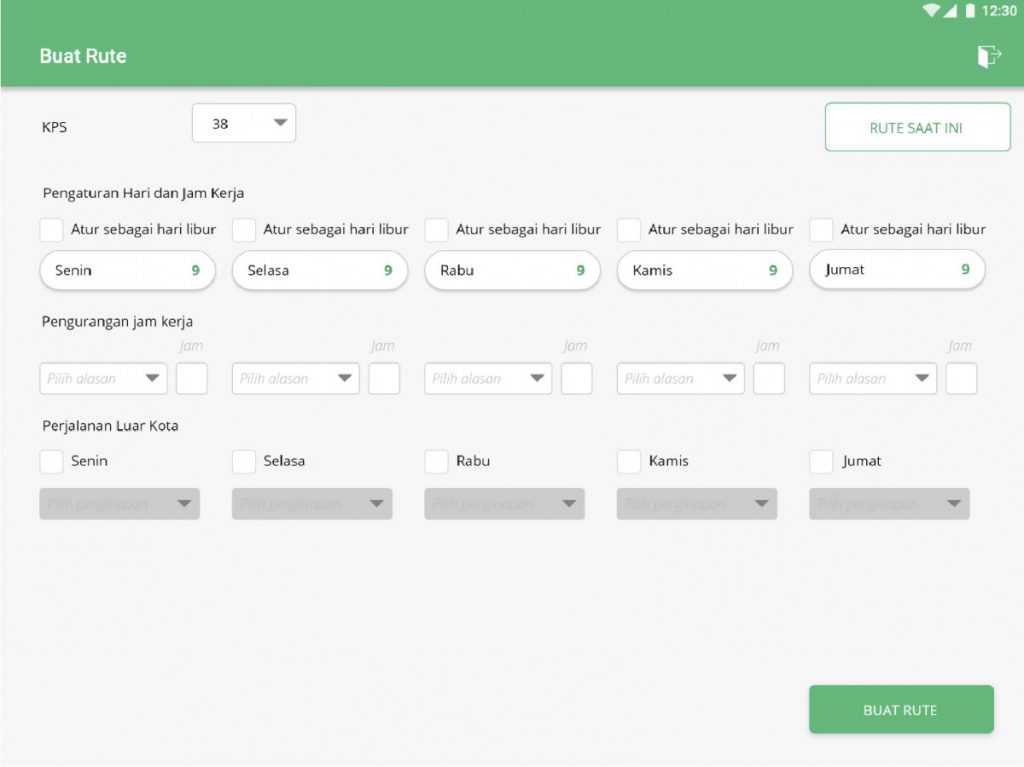
Task: Click the Jam input box under Rabu
Action: pos(576,379)
